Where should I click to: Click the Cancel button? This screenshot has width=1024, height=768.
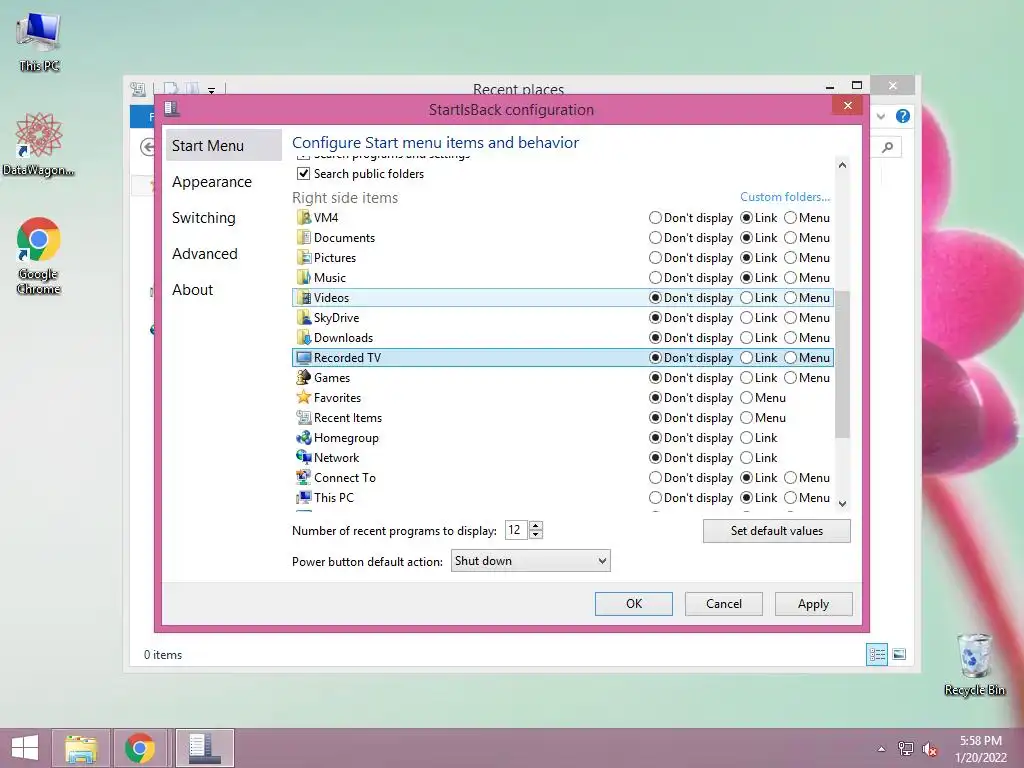point(724,604)
